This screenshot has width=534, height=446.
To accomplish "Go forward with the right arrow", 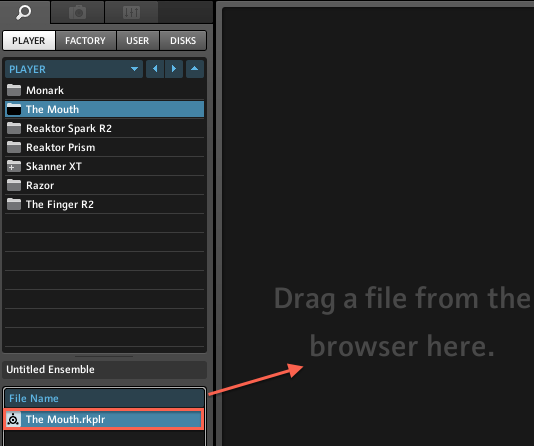I will coord(174,69).
